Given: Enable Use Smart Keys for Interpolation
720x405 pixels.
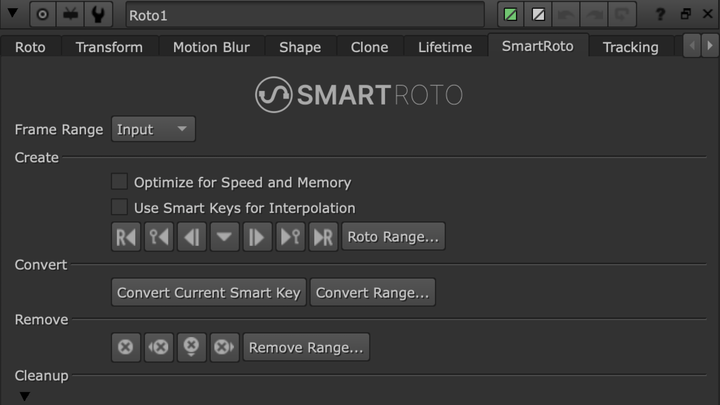Looking at the screenshot, I should (x=119, y=207).
